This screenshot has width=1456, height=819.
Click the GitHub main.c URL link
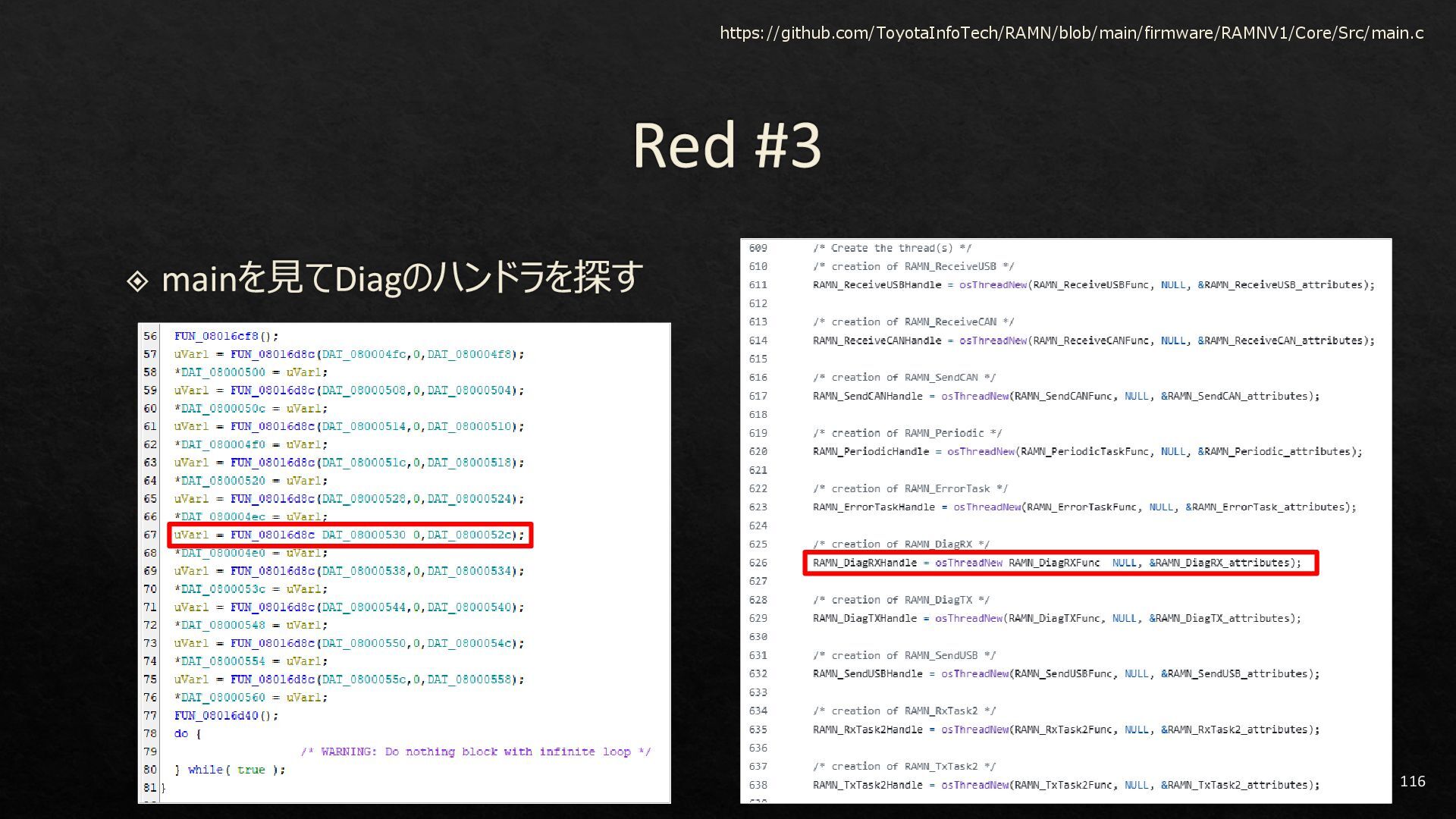(1071, 33)
